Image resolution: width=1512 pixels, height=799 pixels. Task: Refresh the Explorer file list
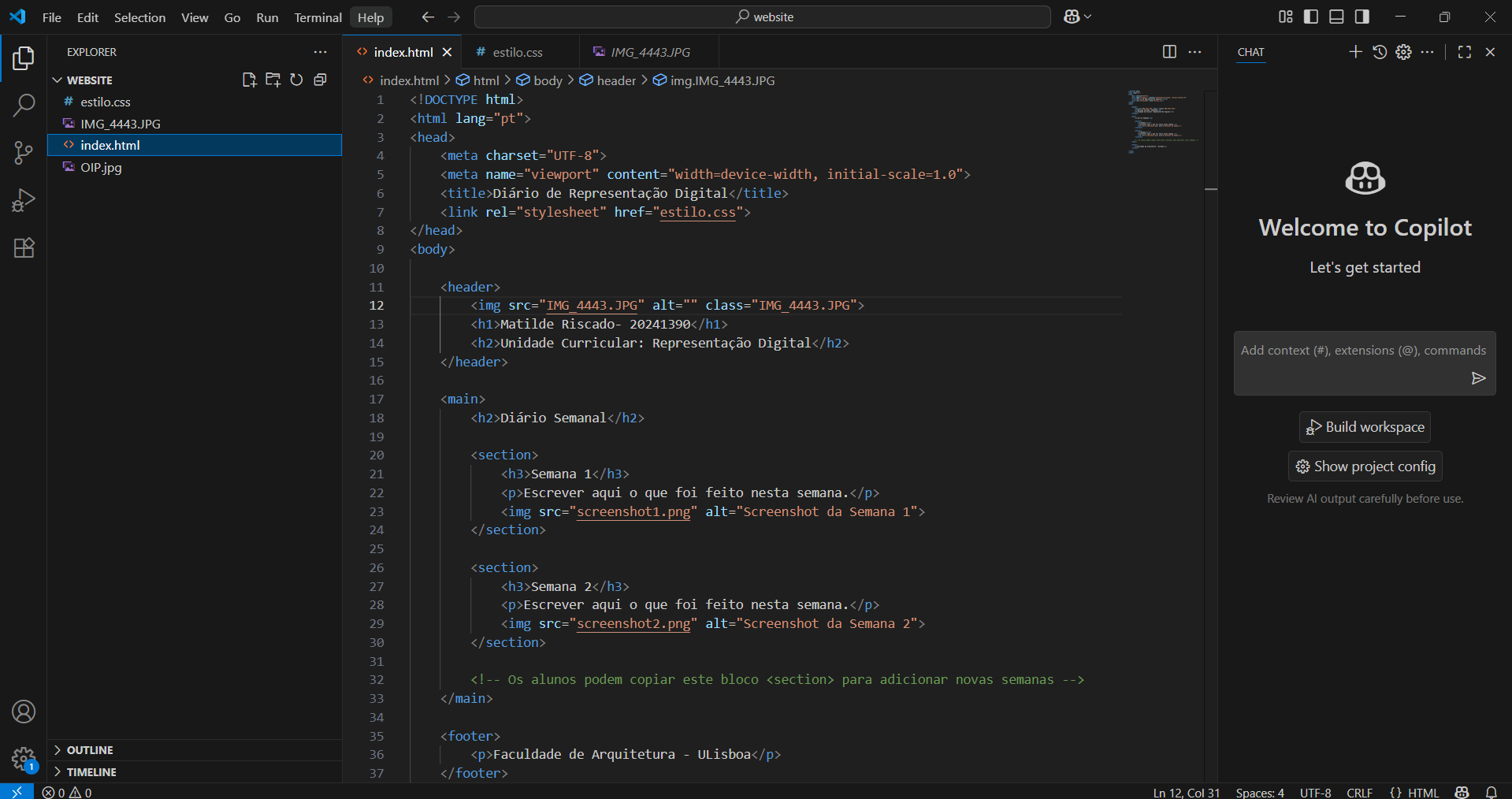pos(296,80)
